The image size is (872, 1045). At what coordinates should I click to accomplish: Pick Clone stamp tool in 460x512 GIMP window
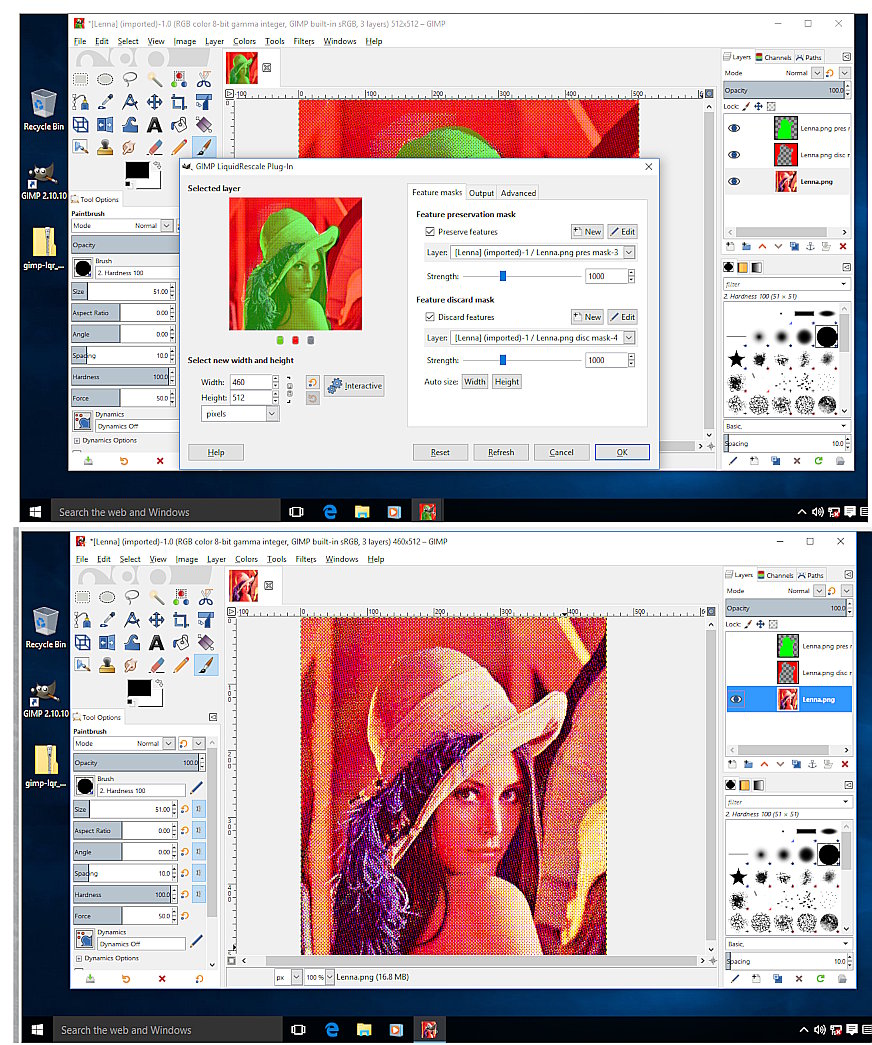point(107,665)
